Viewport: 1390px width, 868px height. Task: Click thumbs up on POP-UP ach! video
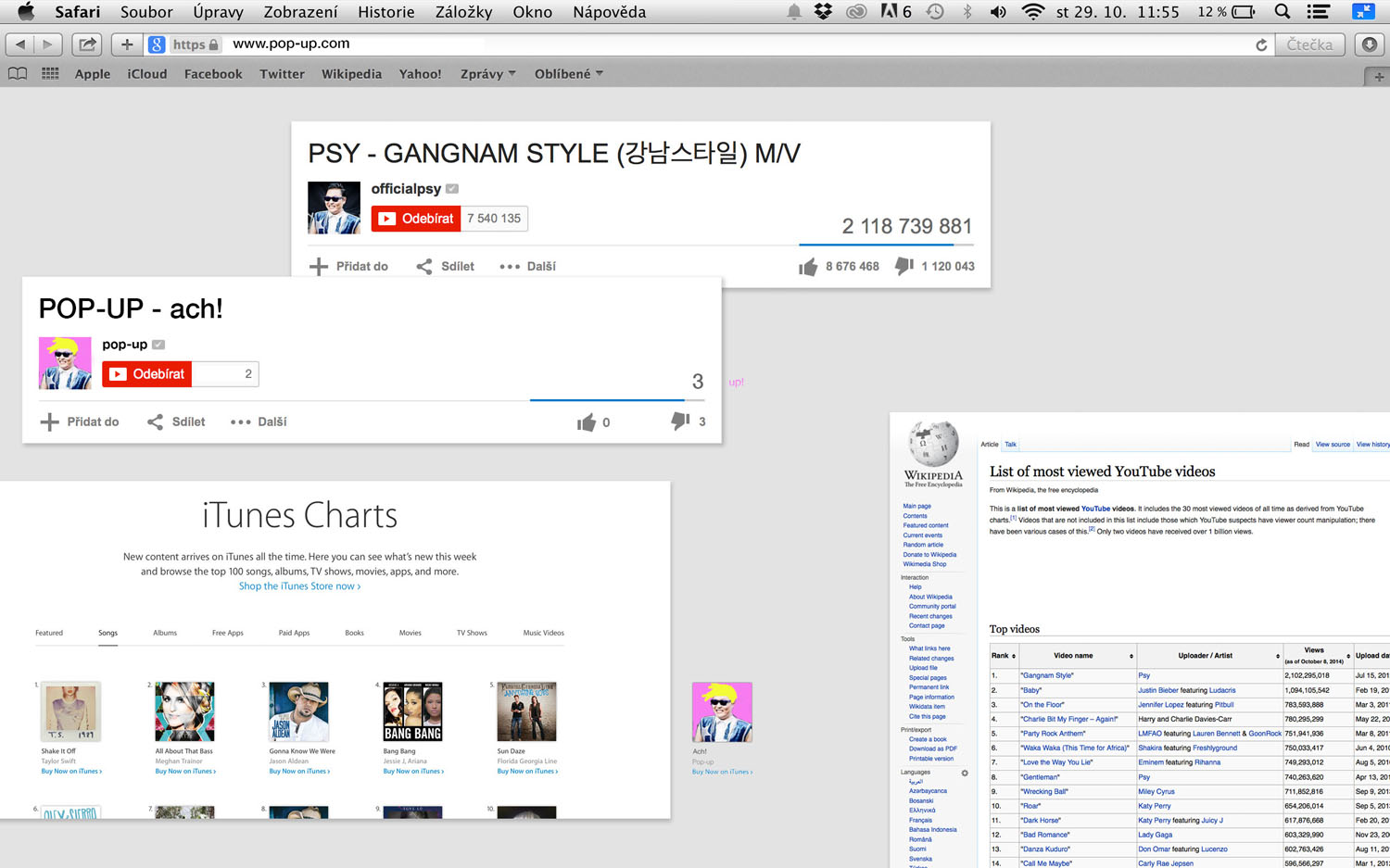click(x=587, y=422)
